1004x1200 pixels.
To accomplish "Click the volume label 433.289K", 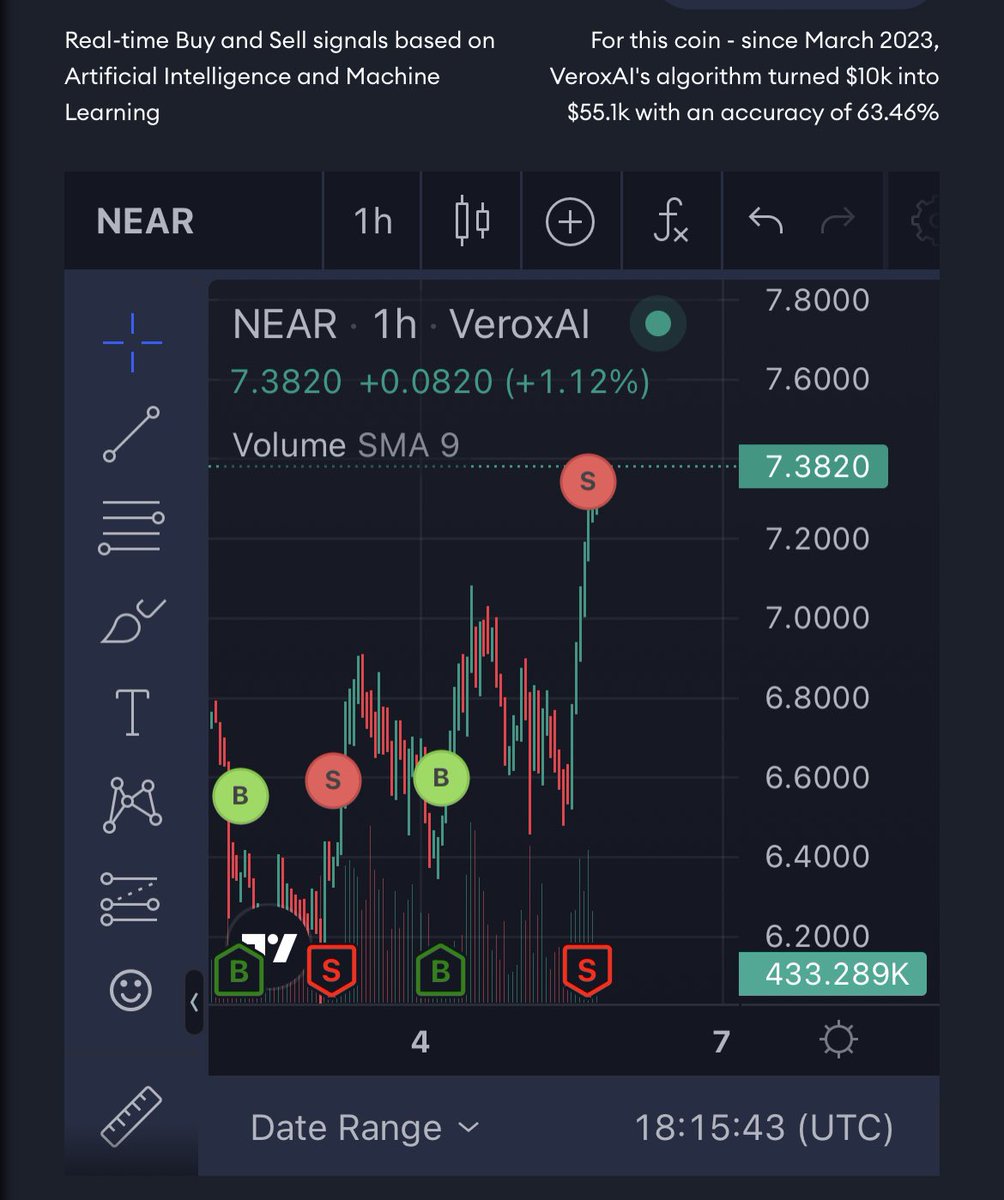I will (832, 974).
